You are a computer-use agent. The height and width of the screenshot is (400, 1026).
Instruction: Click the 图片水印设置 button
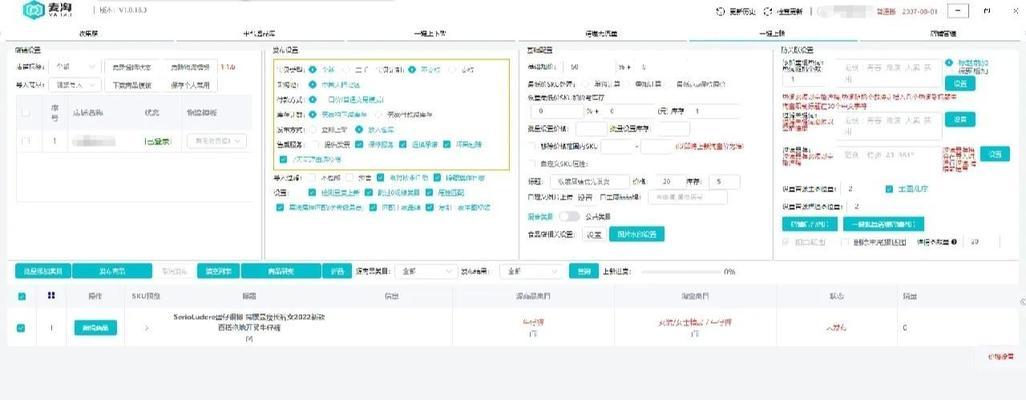pyautogui.click(x=637, y=234)
